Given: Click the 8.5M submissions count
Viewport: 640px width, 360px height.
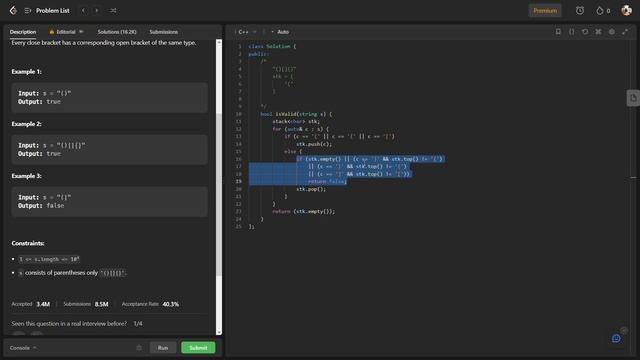Looking at the screenshot, I should (101, 304).
